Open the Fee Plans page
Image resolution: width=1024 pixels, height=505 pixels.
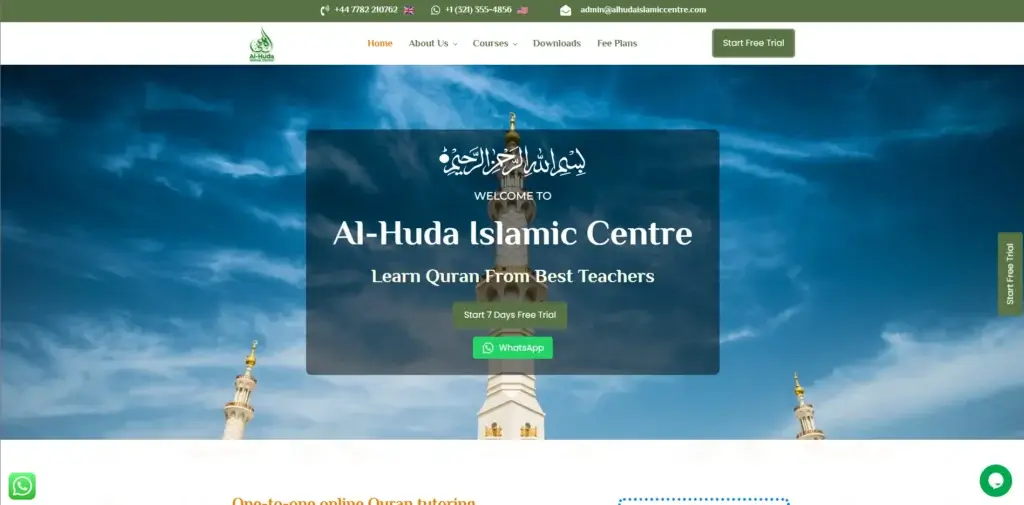coord(617,43)
